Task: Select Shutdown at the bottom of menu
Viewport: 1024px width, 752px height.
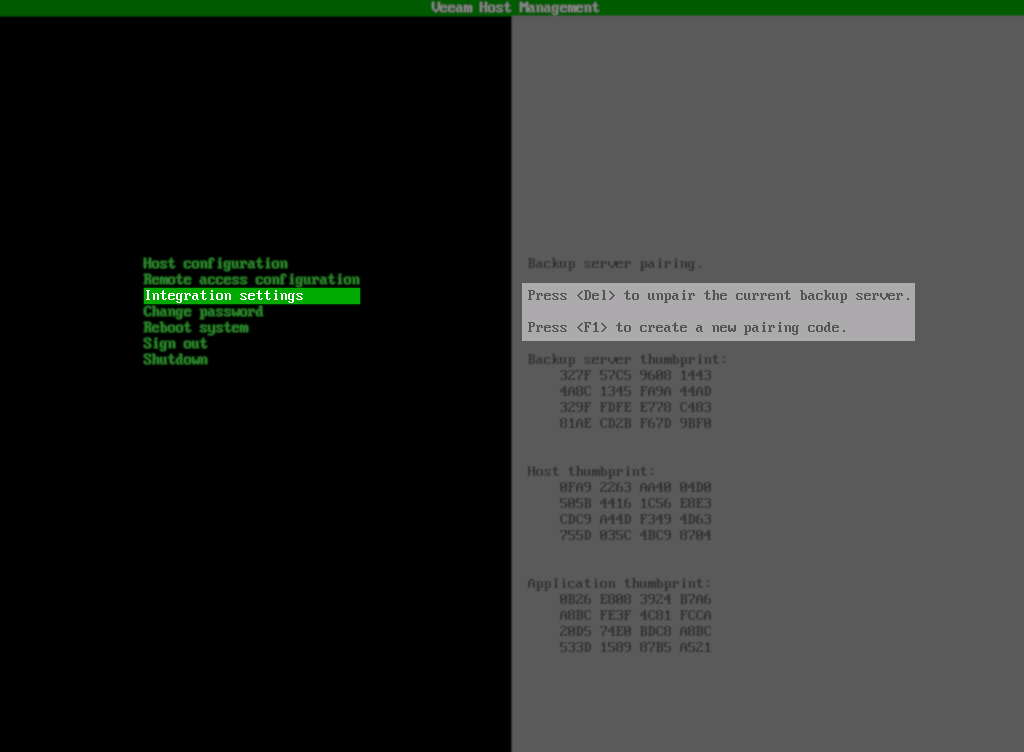Action: coord(175,359)
